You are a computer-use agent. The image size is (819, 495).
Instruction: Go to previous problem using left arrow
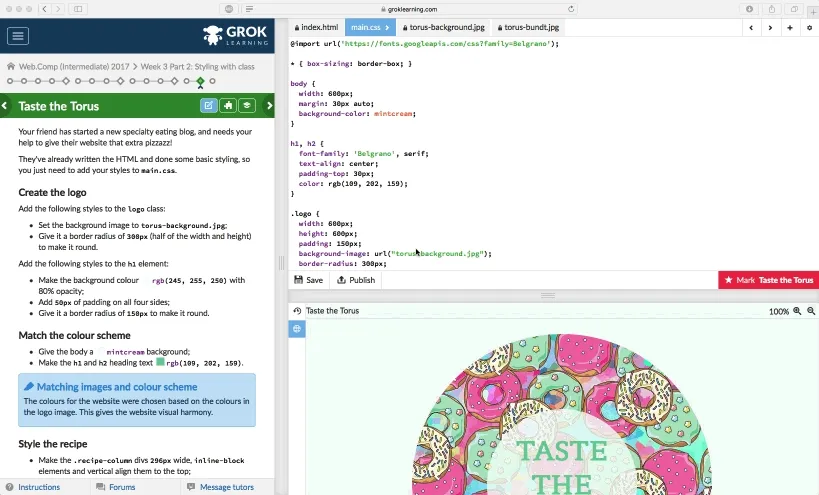pyautogui.click(x=4, y=105)
